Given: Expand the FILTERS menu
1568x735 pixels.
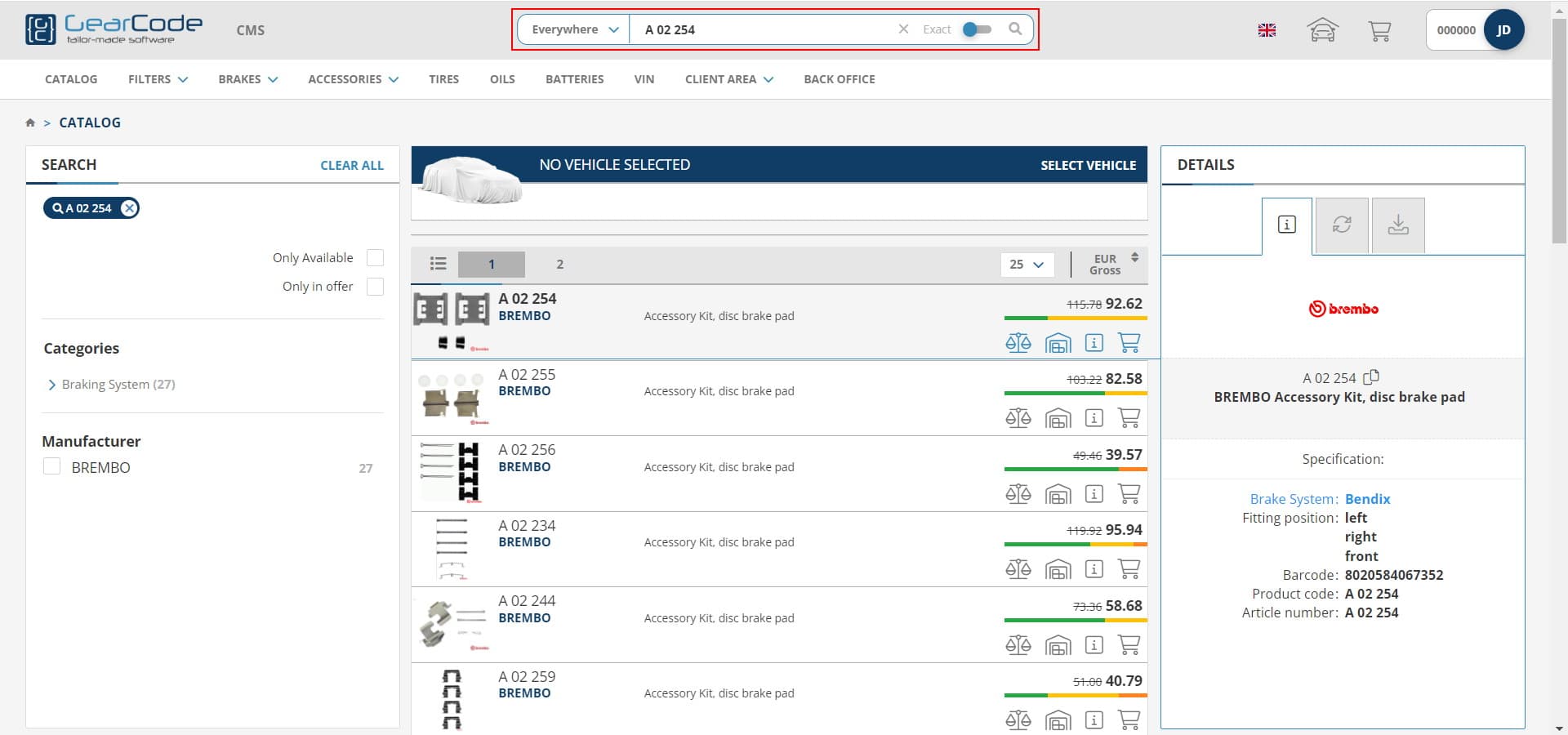Looking at the screenshot, I should pos(158,79).
